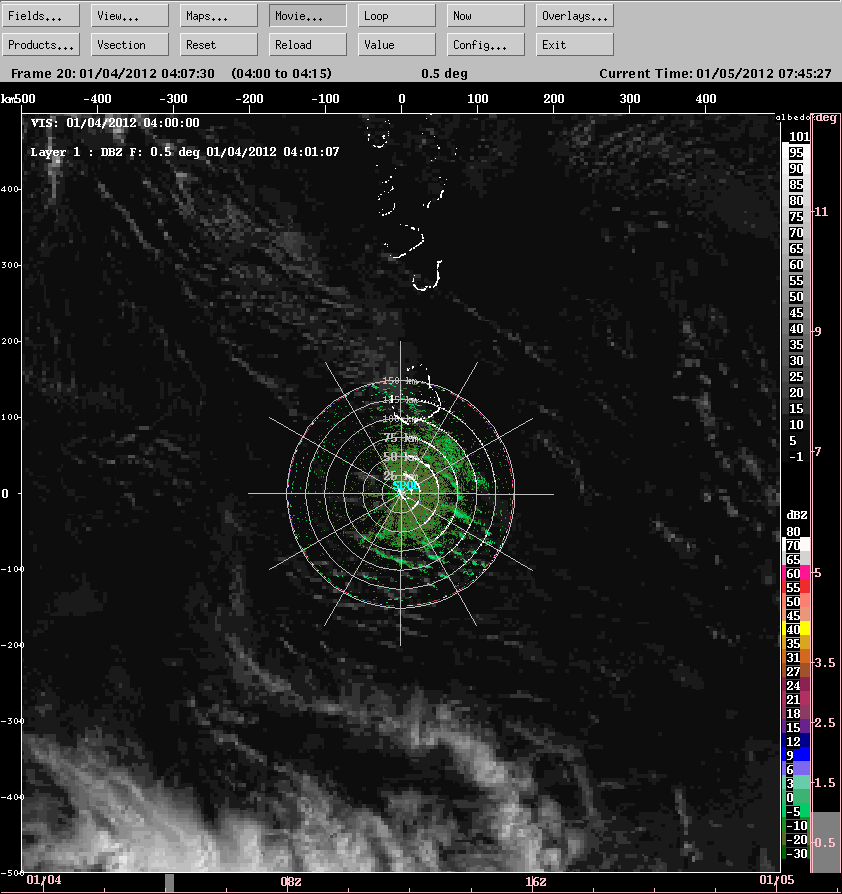Click the cyan SPOL radar site label
The image size is (842, 894).
tap(406, 487)
